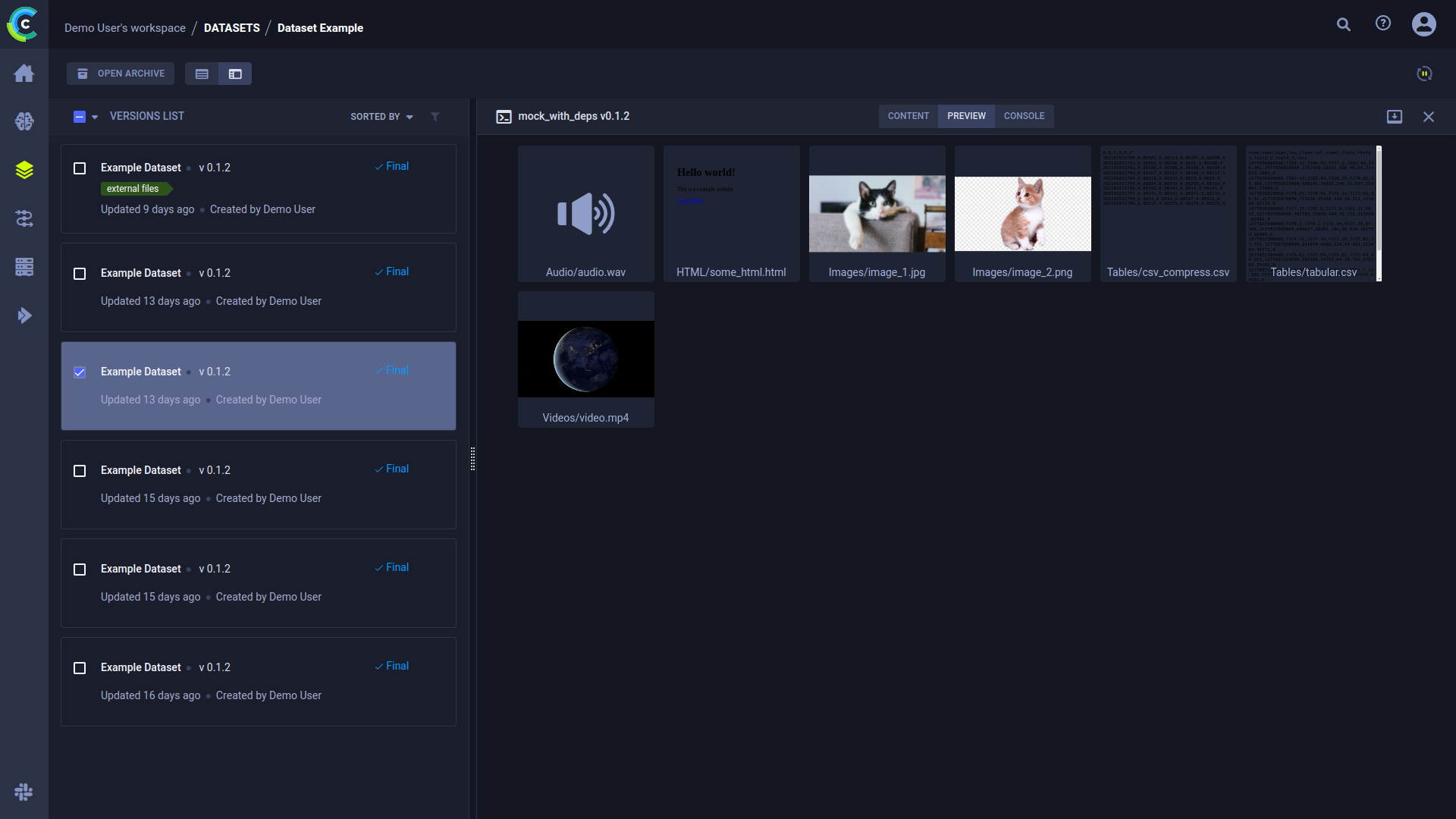This screenshot has height=819, width=1456.
Task: Open the Workers and Queues sidebar icon
Action: click(x=24, y=267)
